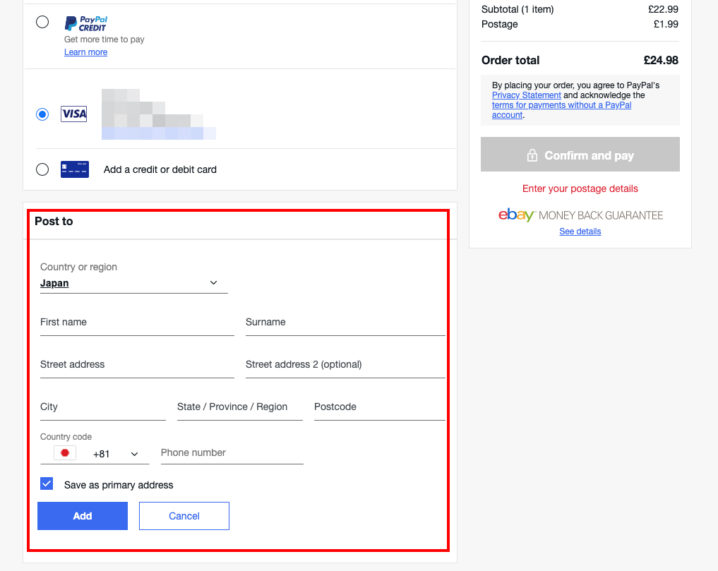Open the Country or region dropdown
Image resolution: width=718 pixels, height=571 pixels.
(133, 283)
